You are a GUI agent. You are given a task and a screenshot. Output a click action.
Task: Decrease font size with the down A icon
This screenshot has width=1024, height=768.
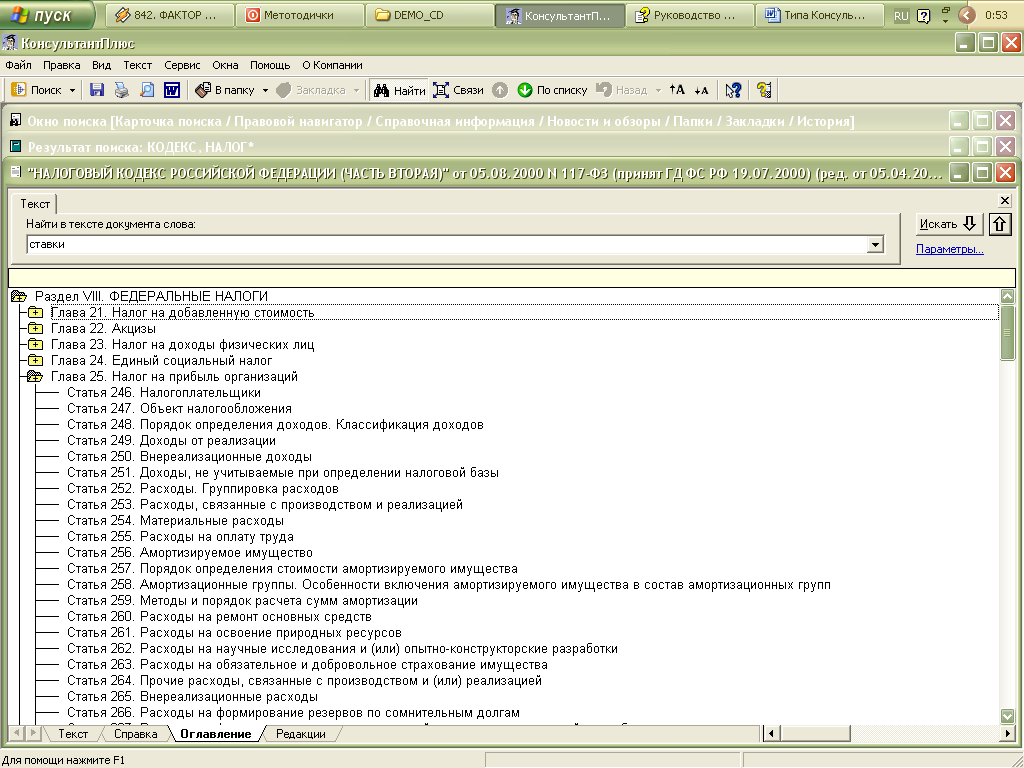pos(701,90)
